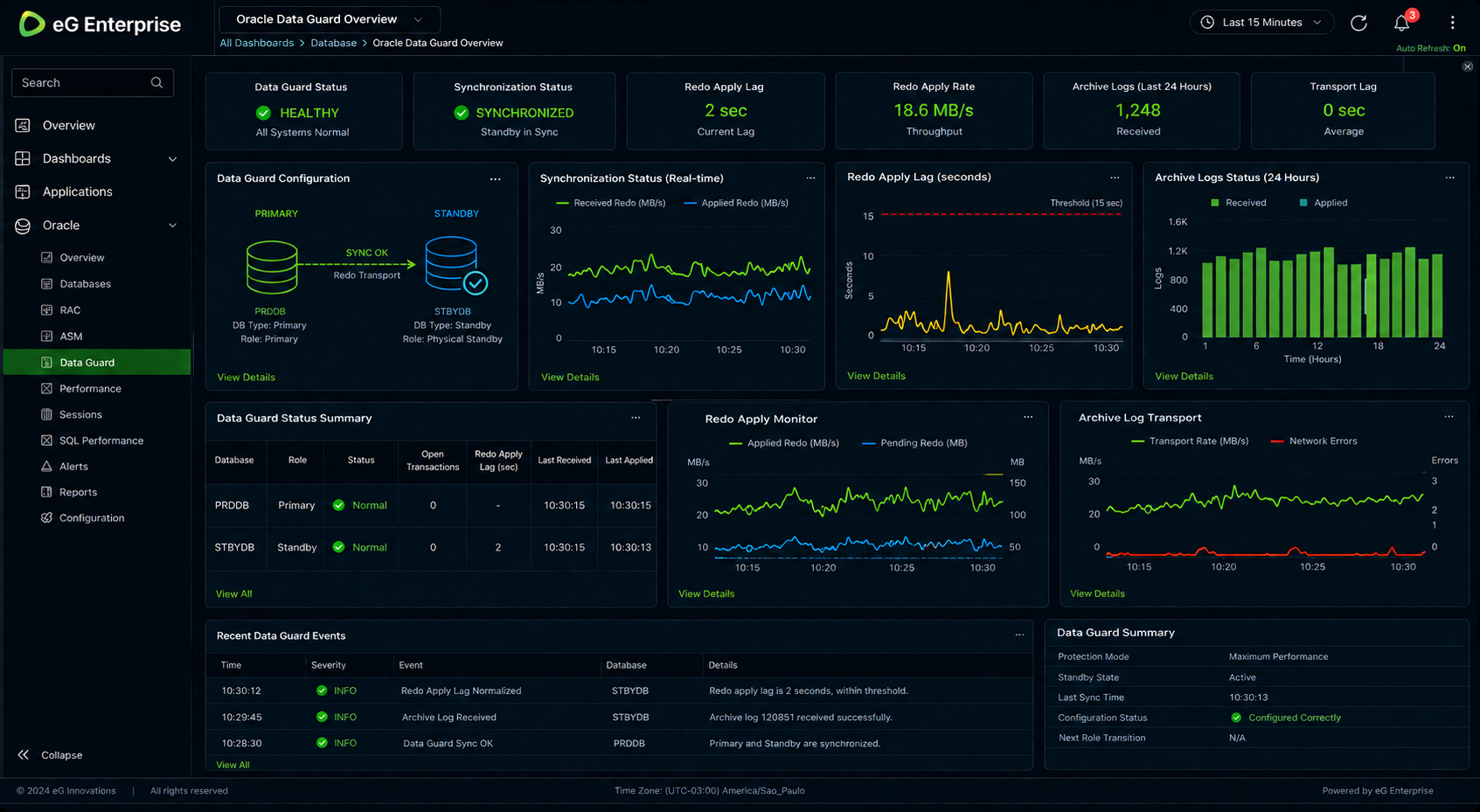Open Sessions in Oracle submenu

coord(80,414)
